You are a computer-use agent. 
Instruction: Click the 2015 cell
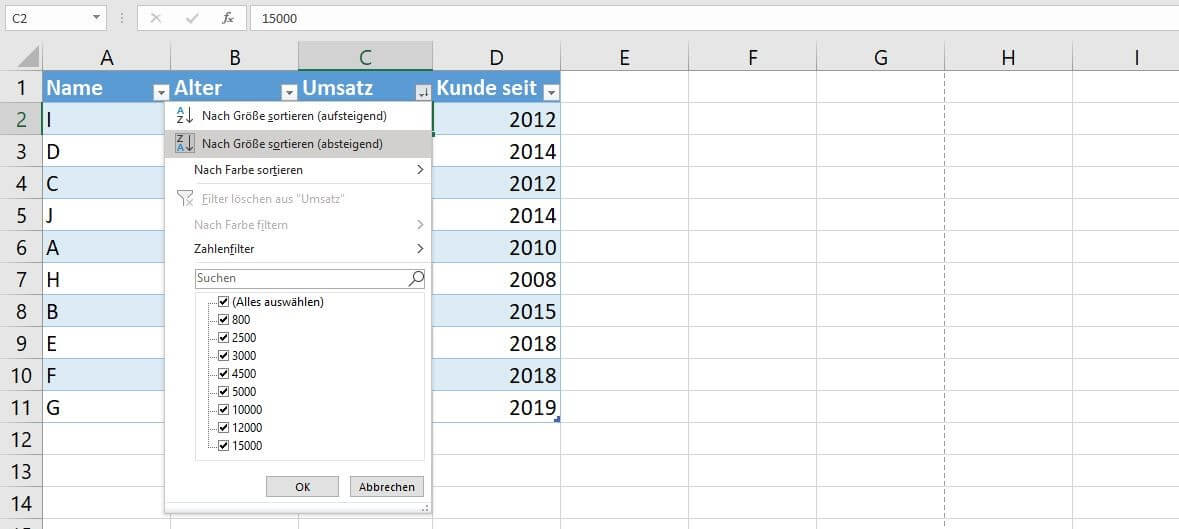tap(496, 311)
